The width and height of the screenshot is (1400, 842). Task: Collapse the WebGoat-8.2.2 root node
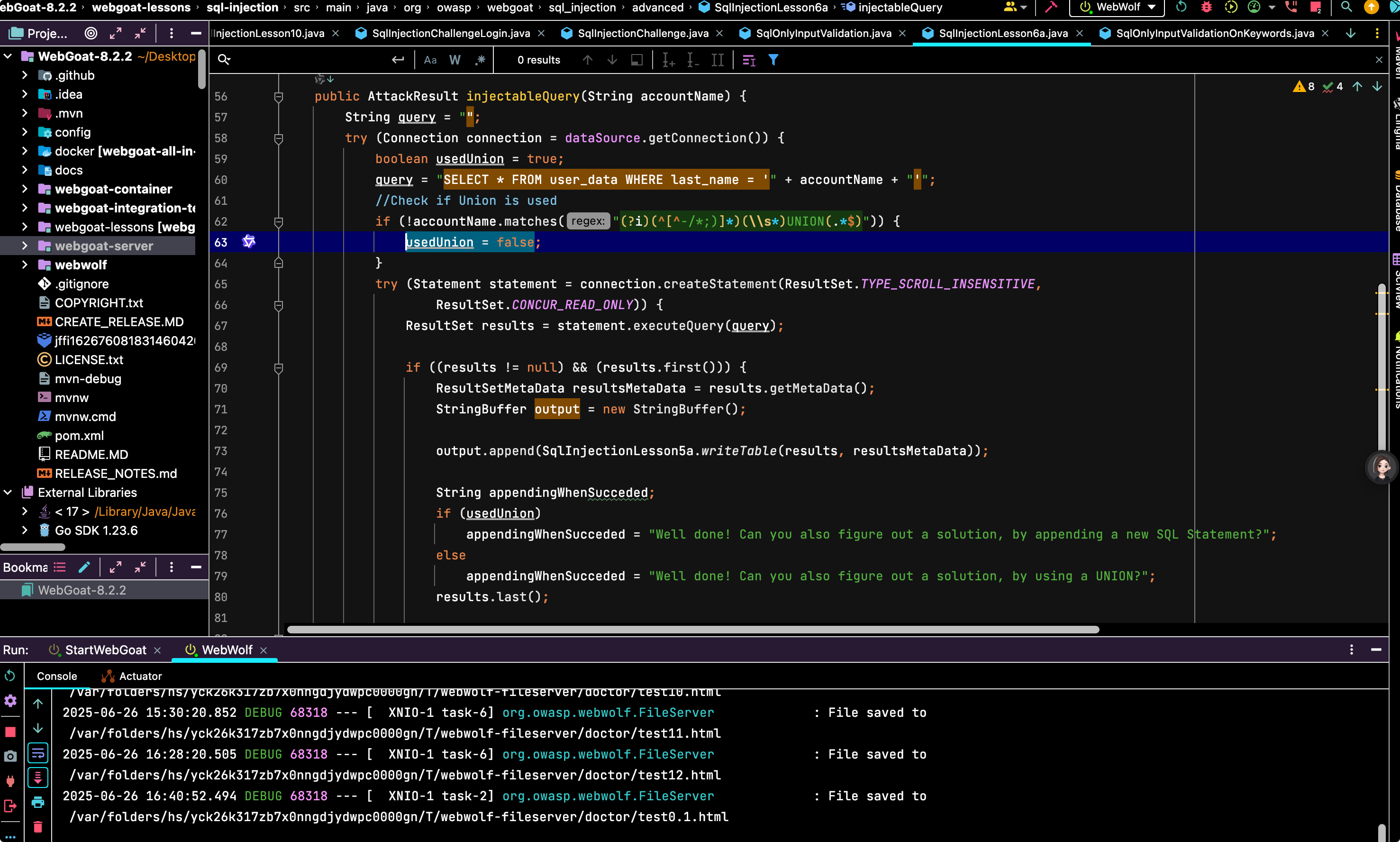pyautogui.click(x=8, y=56)
